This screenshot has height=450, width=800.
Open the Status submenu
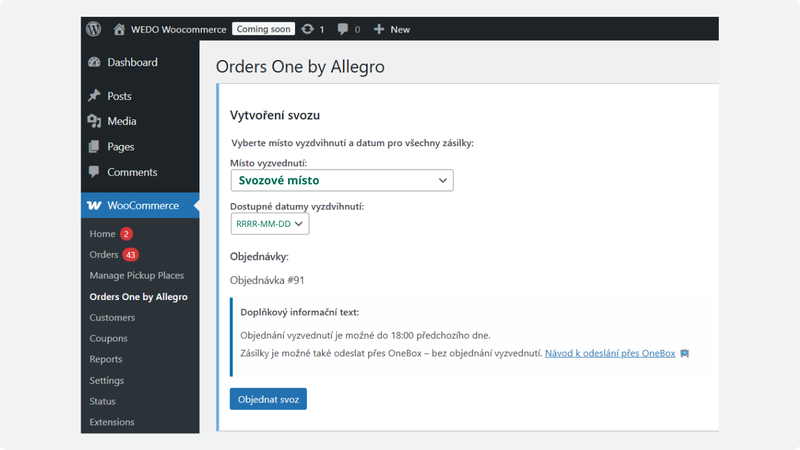point(102,401)
